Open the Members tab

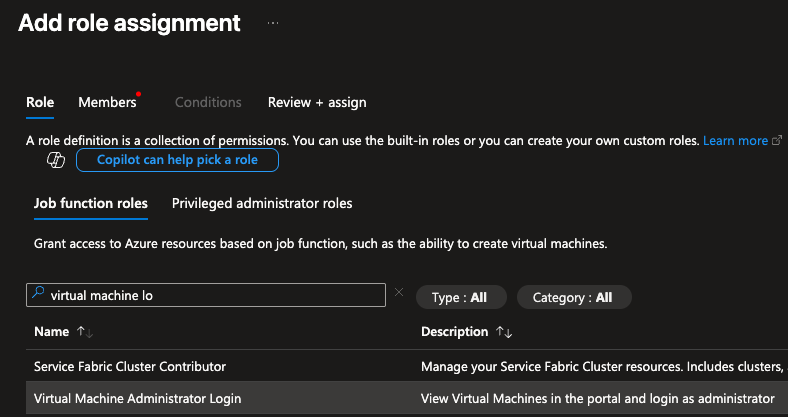(x=107, y=102)
